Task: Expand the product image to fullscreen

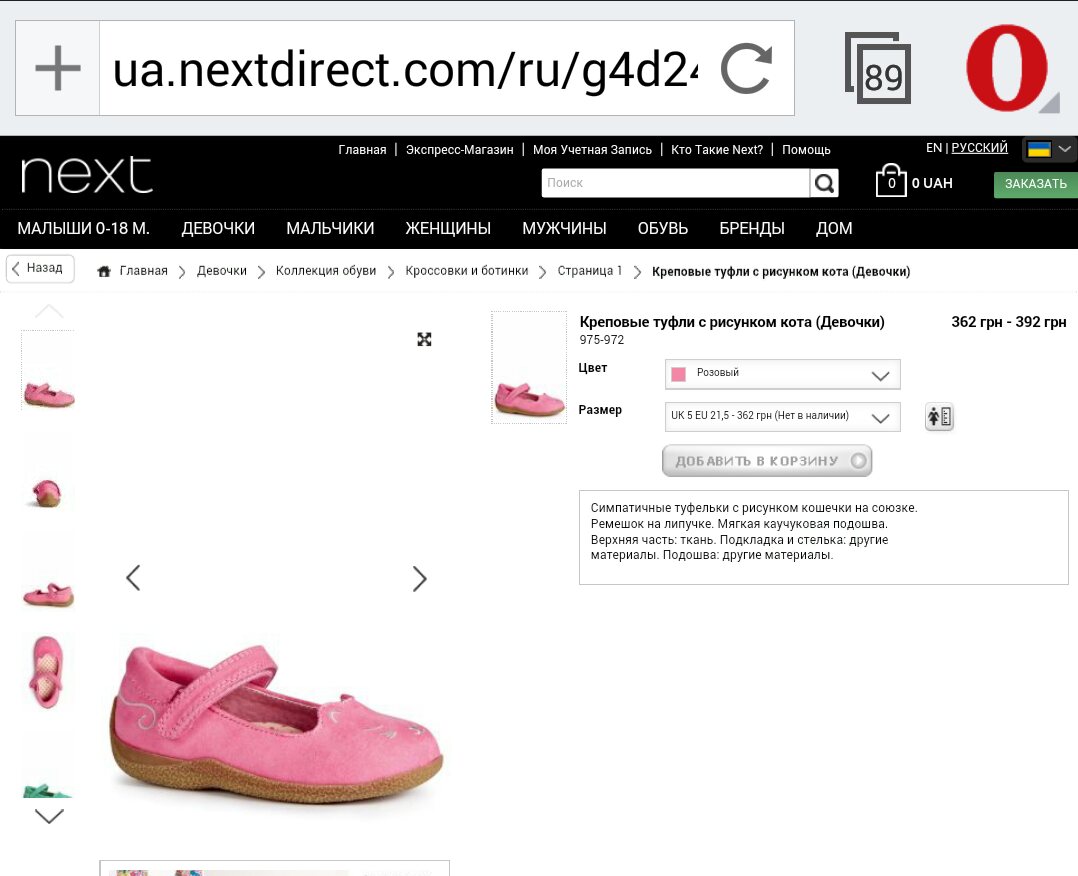Action: coord(424,339)
